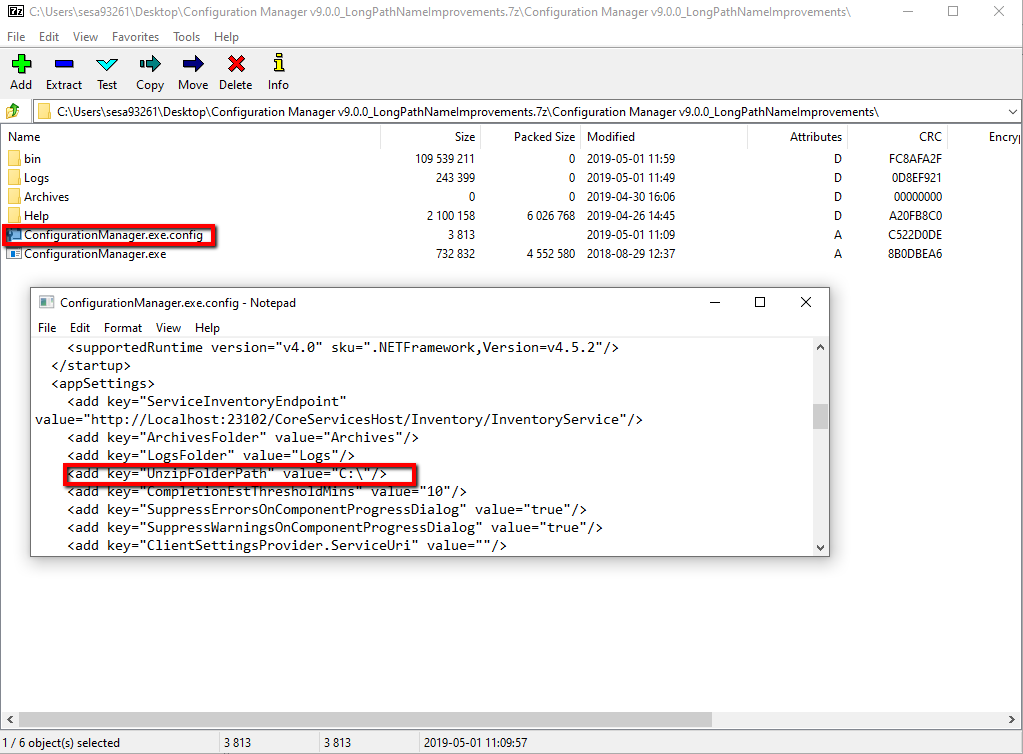Screen dimensions: 1023x754
Task: Click the 7-Zip scroll left arrow
Action: (x=10, y=719)
